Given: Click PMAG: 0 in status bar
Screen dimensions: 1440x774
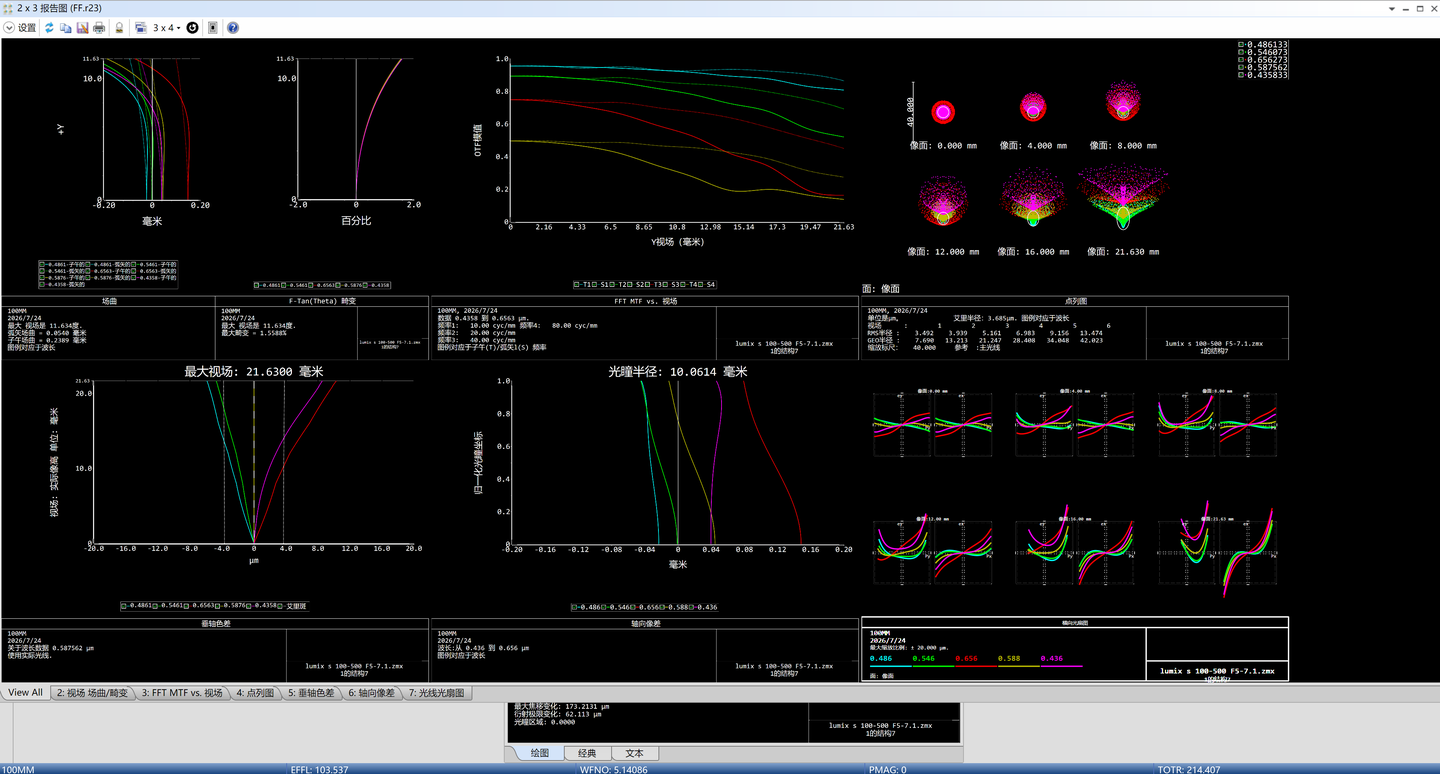Looking at the screenshot, I should 887,769.
